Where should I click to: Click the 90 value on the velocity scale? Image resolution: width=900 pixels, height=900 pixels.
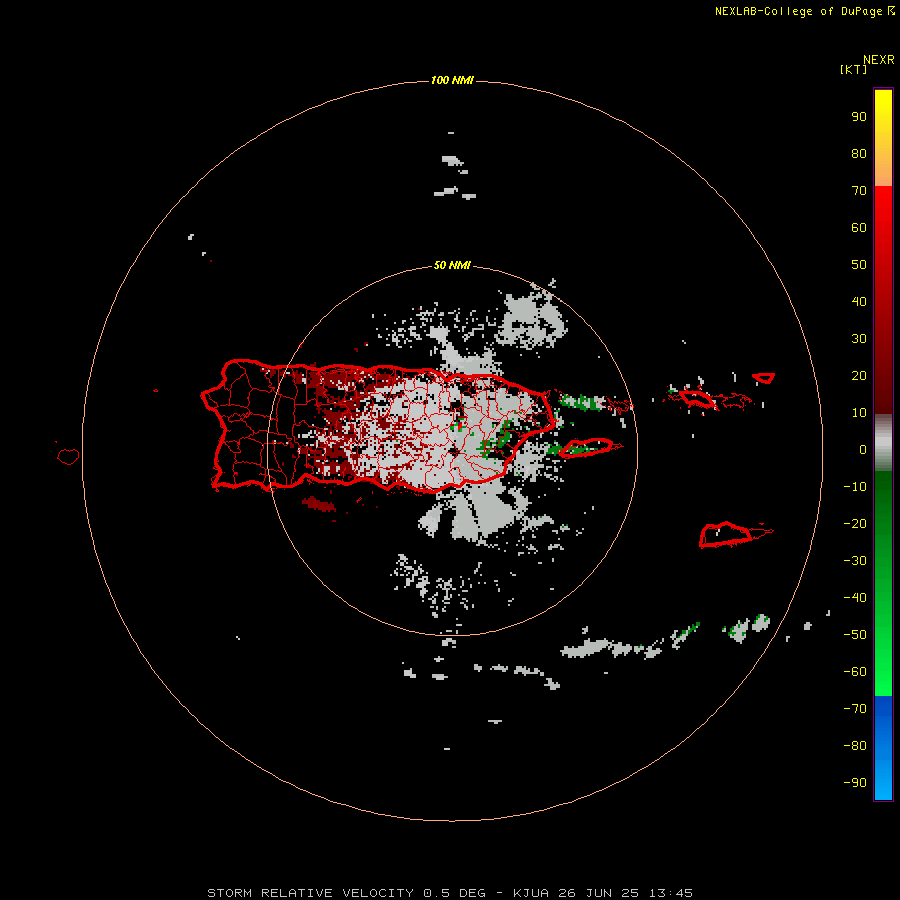pyautogui.click(x=859, y=117)
